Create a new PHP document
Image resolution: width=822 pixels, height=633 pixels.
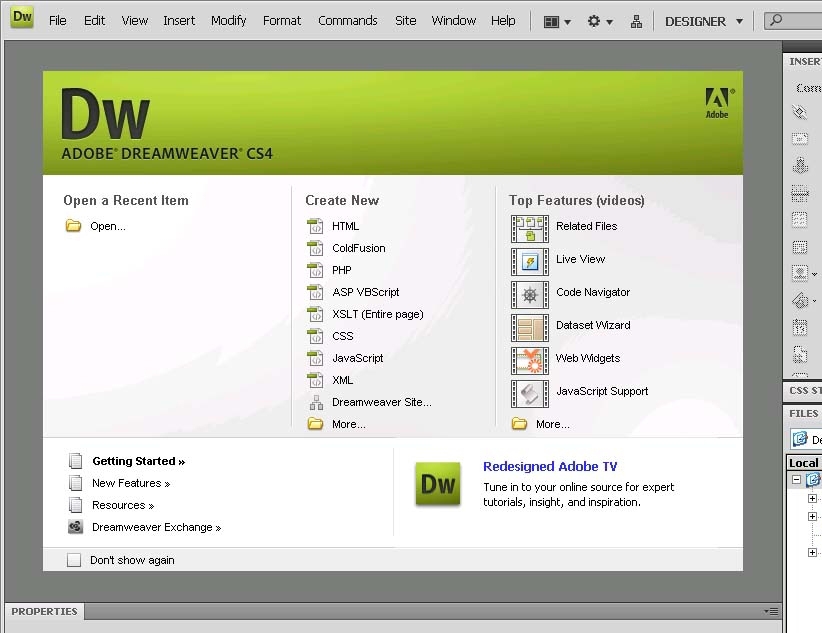342,270
